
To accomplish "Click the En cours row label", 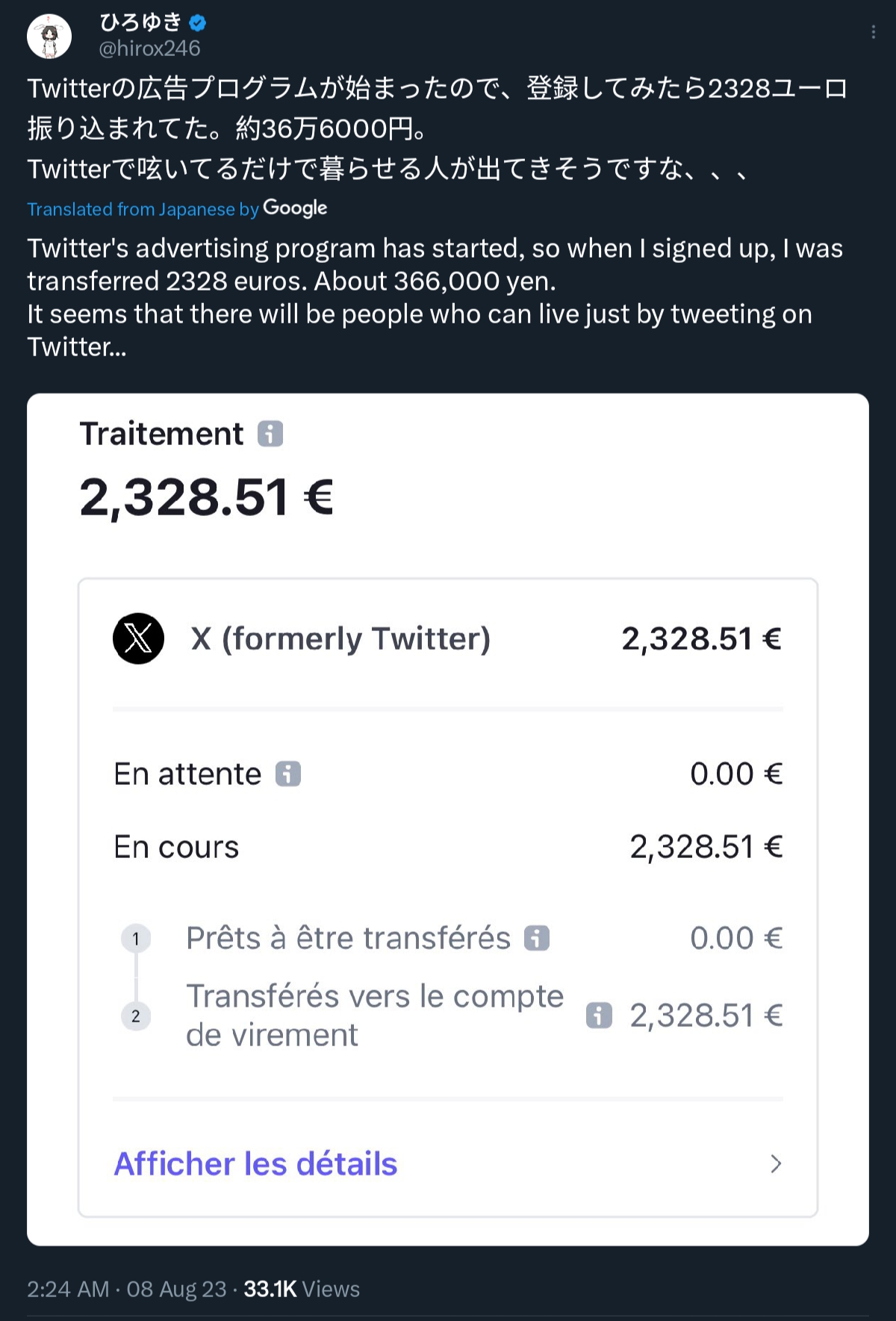I will point(176,847).
